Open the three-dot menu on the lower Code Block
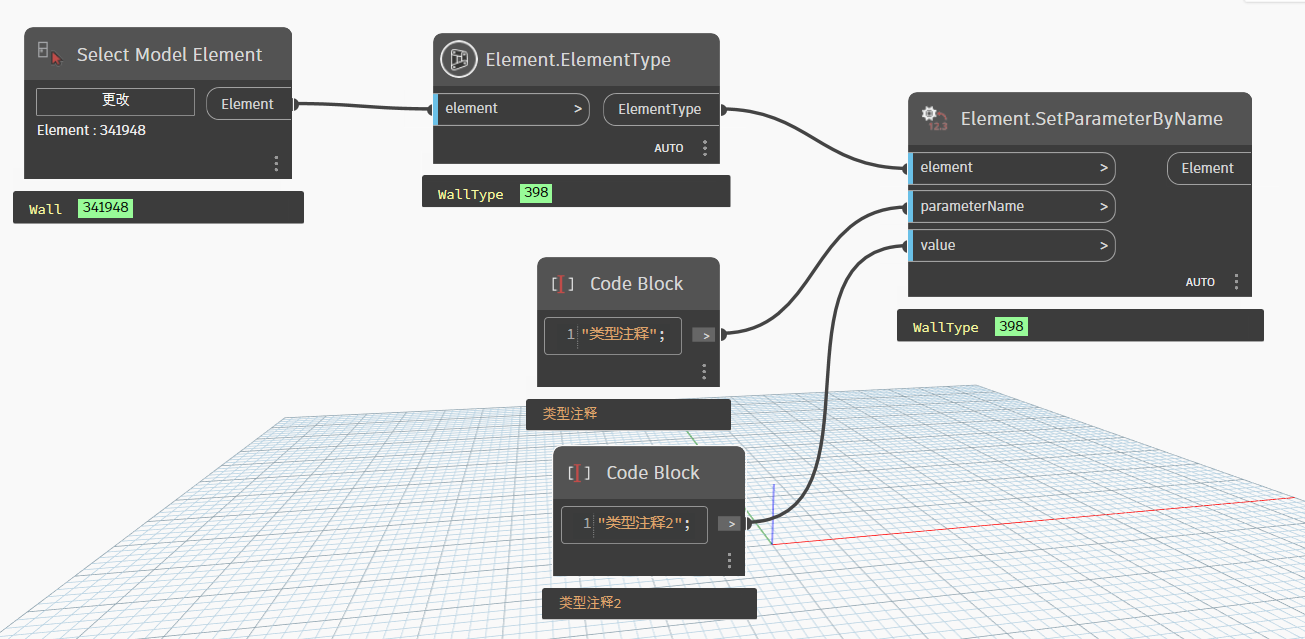Viewport: 1305px width, 639px height. (730, 561)
